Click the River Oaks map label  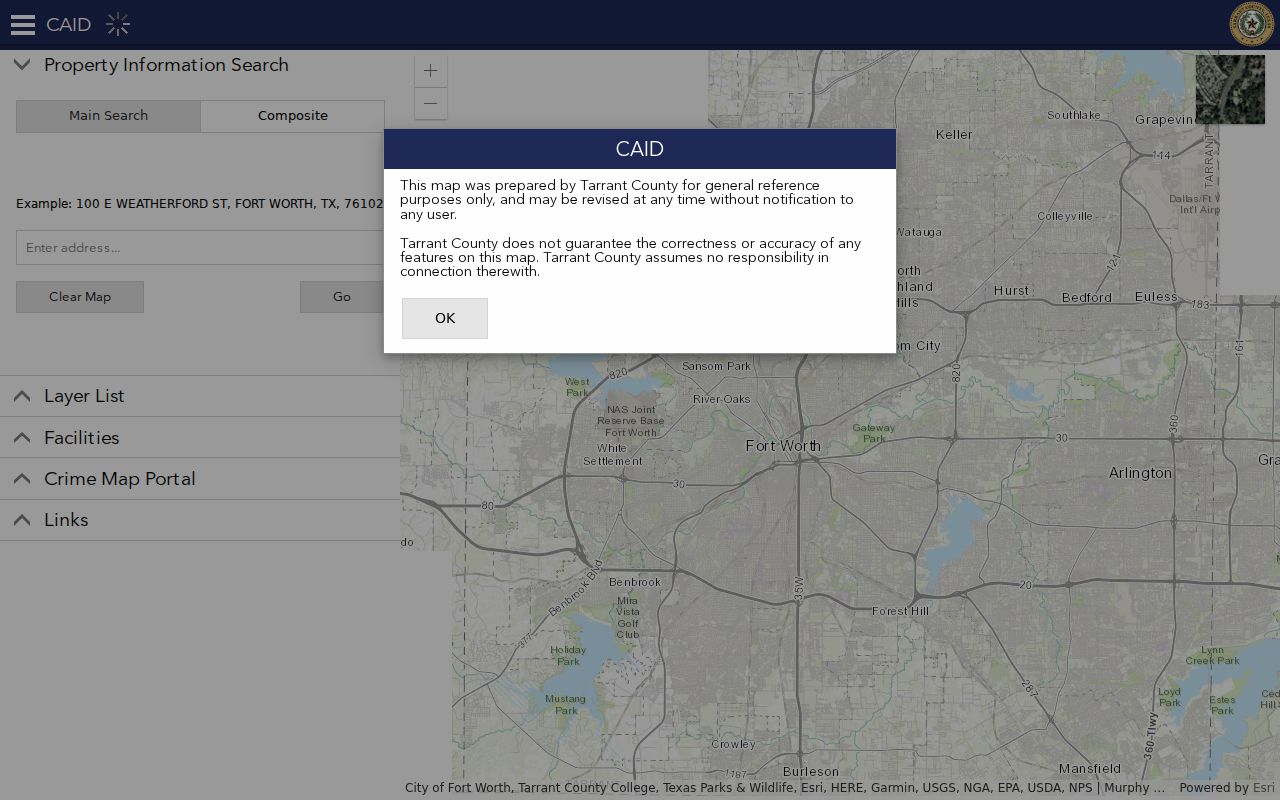(721, 399)
